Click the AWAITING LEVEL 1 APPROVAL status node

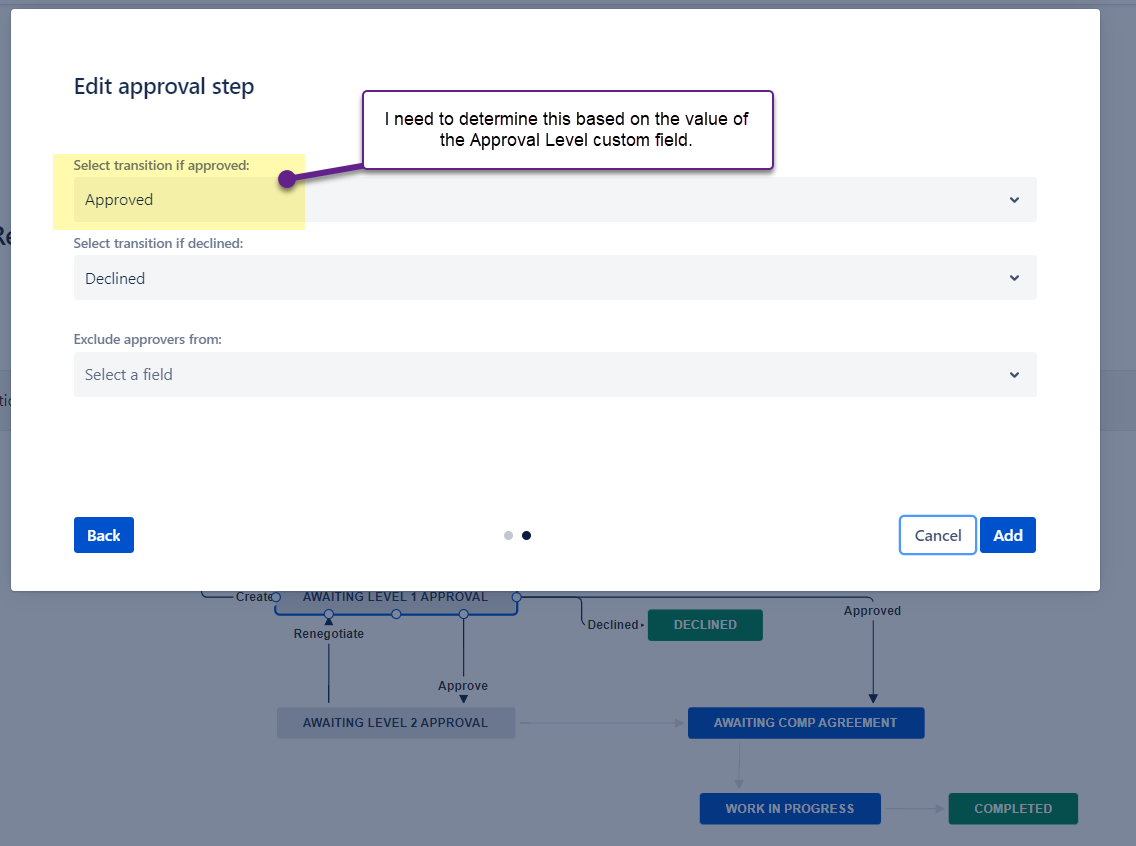(397, 596)
